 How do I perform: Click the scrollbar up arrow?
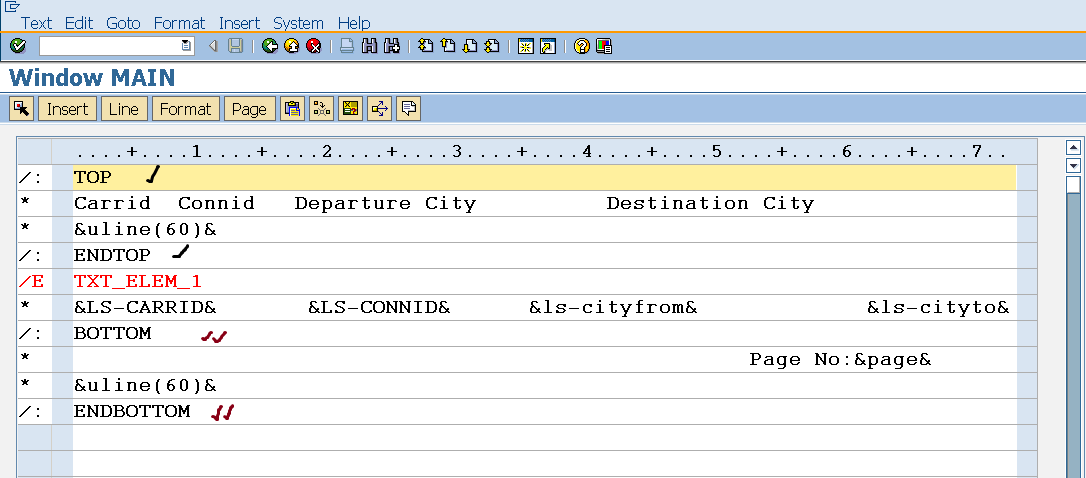coord(1073,148)
